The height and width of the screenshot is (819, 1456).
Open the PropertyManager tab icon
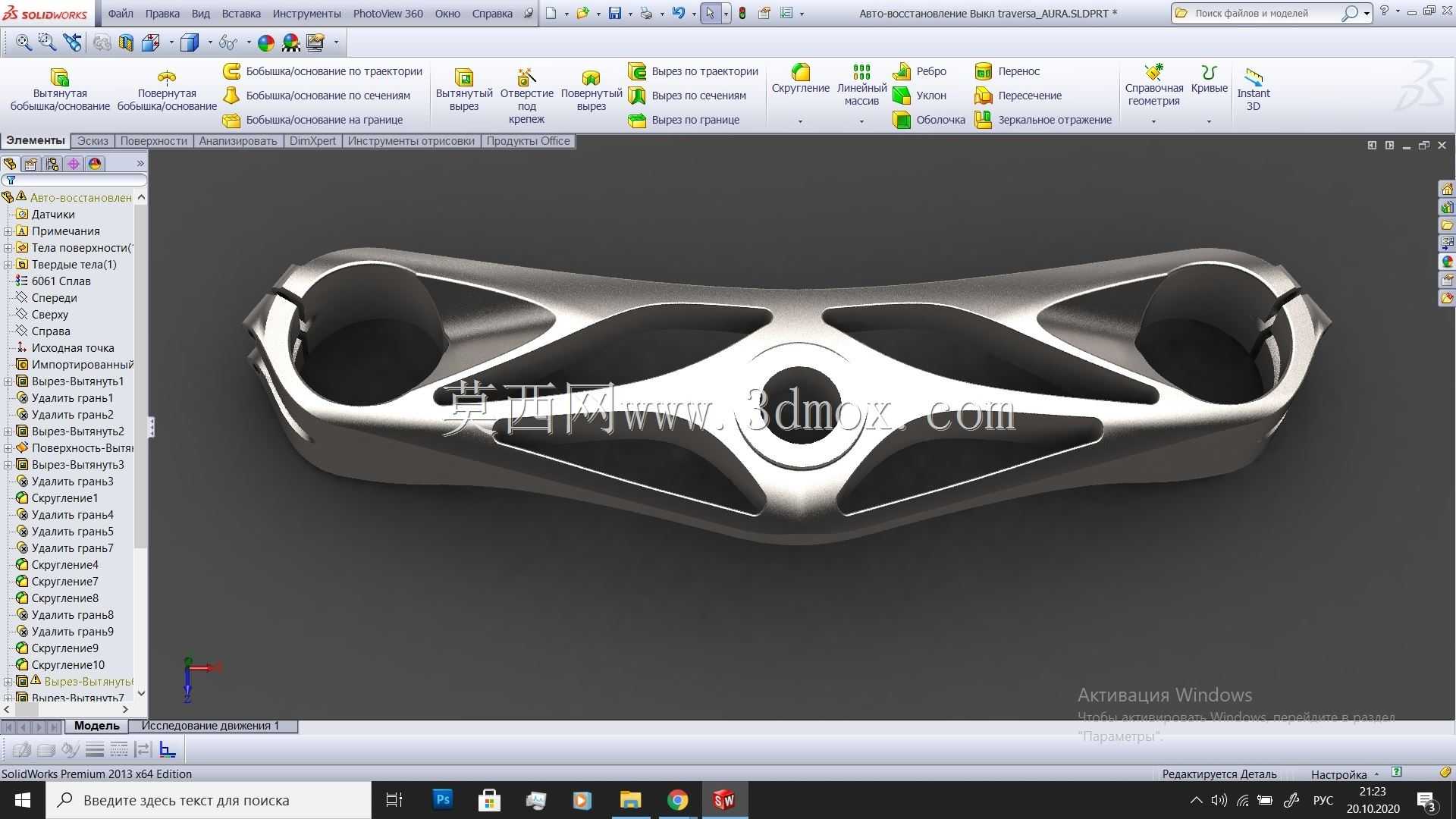click(x=31, y=164)
